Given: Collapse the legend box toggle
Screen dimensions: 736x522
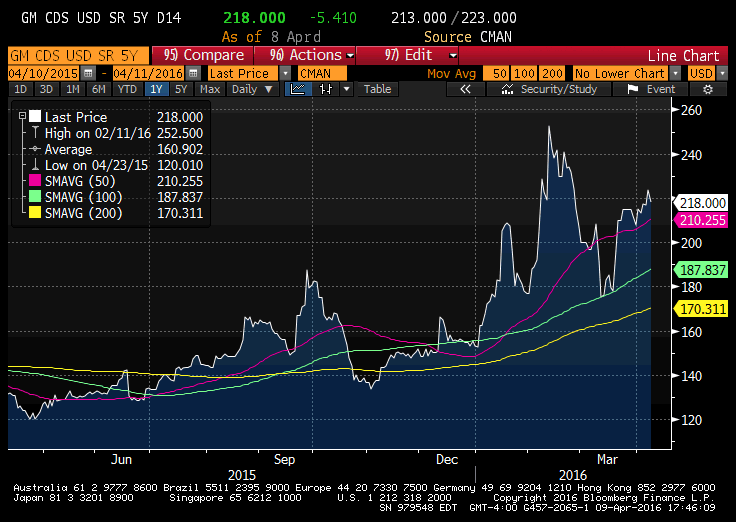Looking at the screenshot, I should tap(22, 115).
